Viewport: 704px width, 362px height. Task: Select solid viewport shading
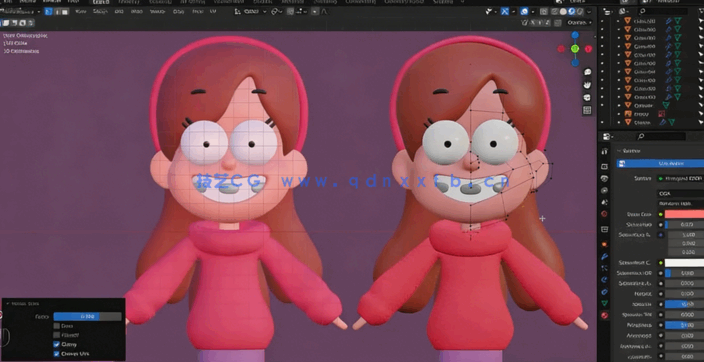point(563,11)
